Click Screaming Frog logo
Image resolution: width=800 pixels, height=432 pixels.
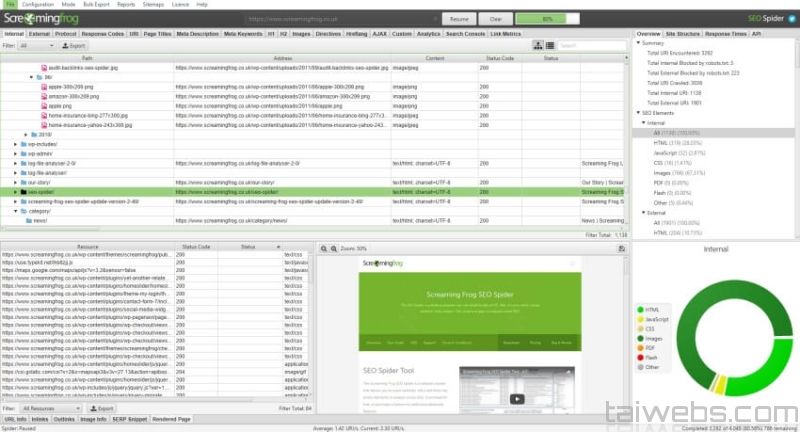coord(41,19)
